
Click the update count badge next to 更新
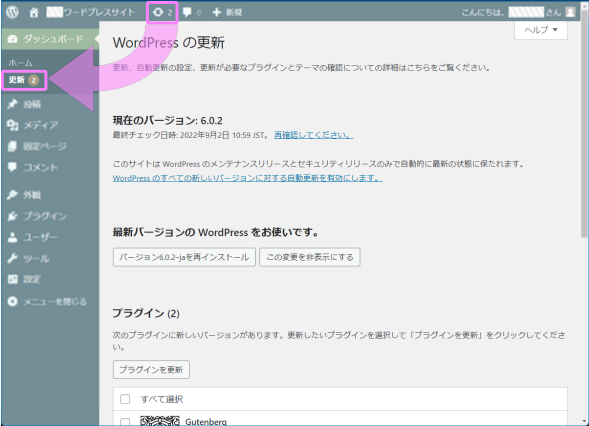coord(33,80)
